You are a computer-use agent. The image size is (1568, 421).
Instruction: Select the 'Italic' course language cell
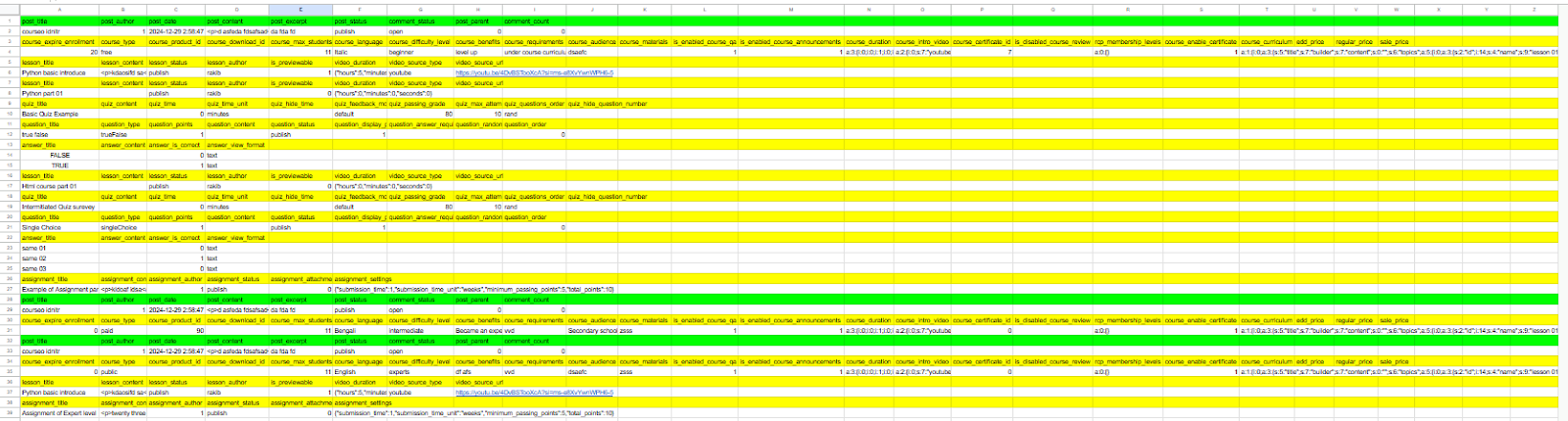360,52
